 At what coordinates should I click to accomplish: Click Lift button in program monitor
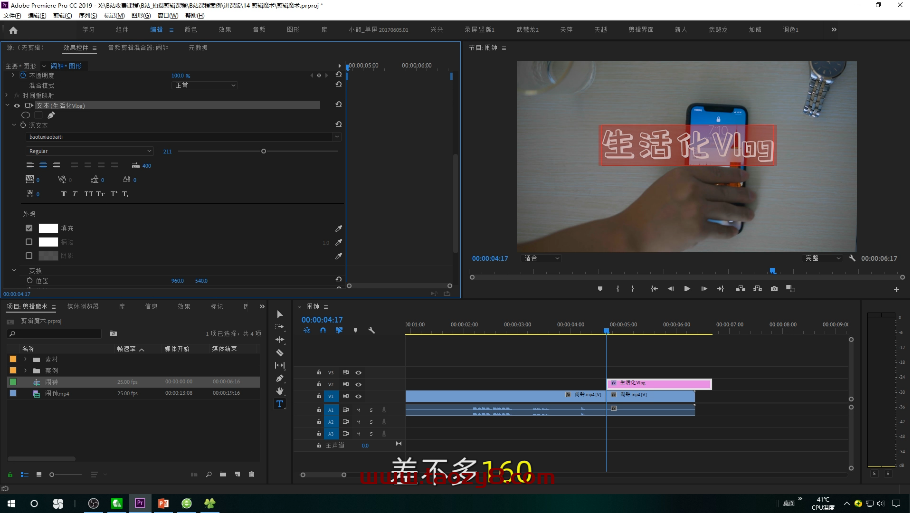coord(741,288)
